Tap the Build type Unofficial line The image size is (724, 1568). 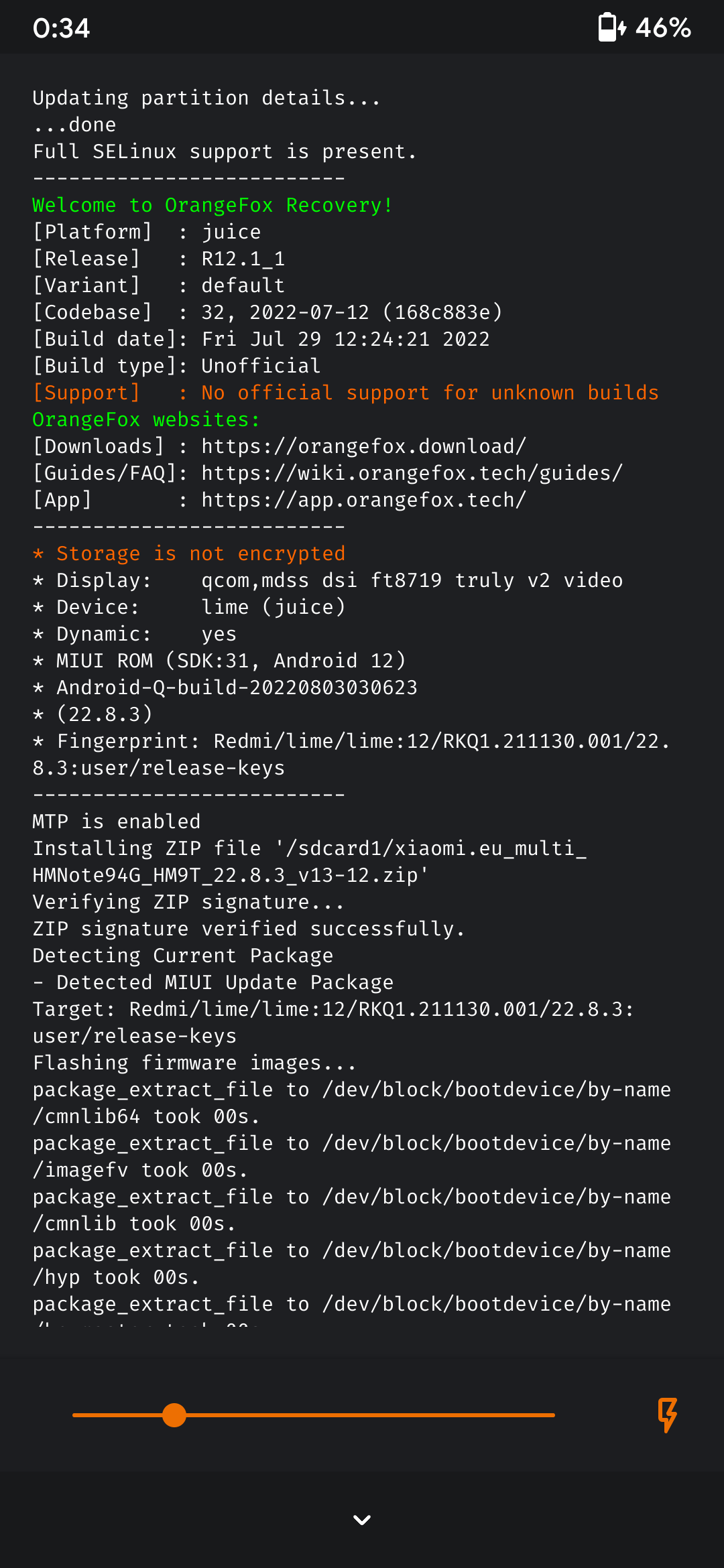coord(177,366)
